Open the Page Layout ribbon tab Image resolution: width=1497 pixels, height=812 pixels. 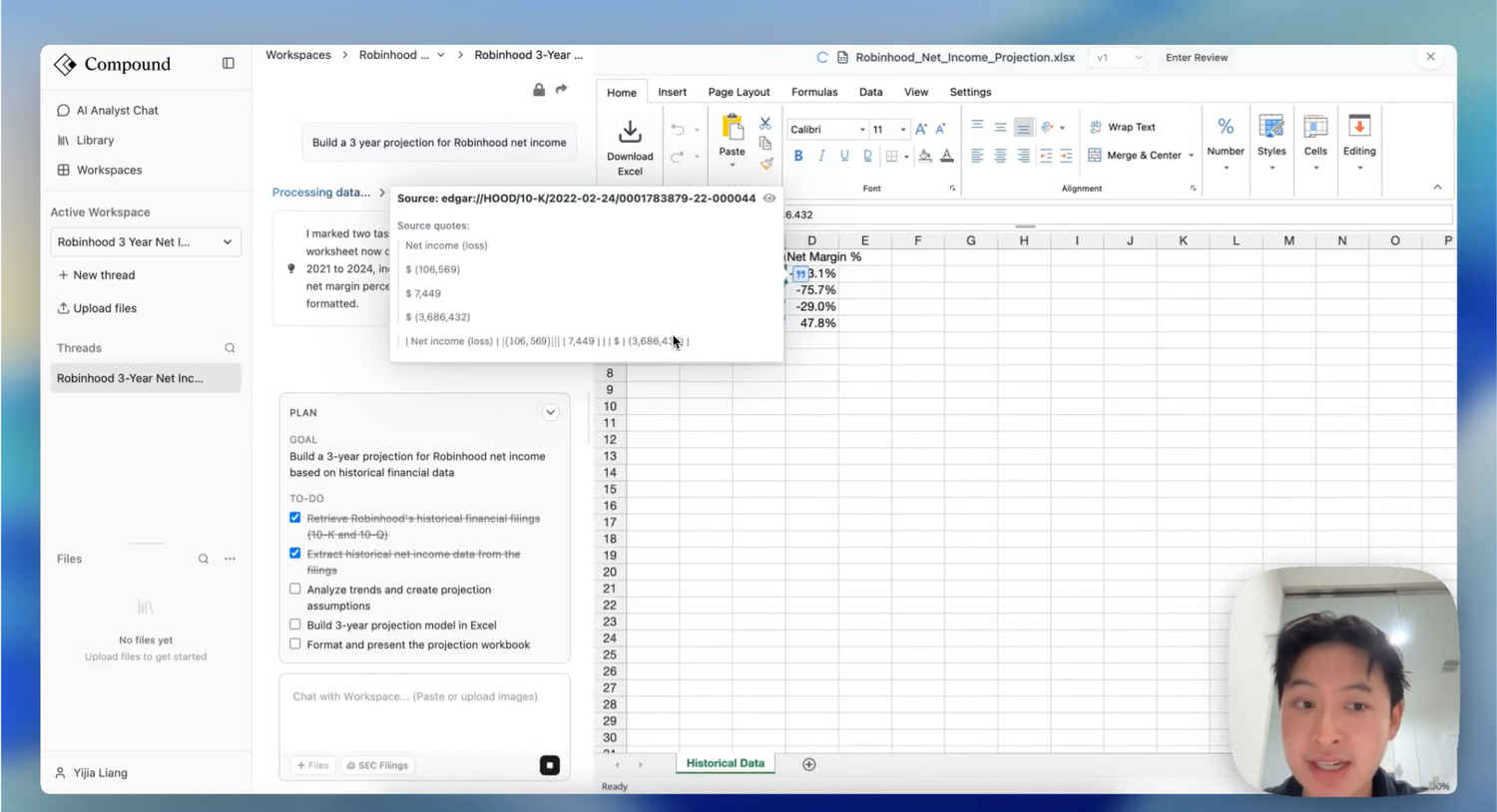[739, 92]
